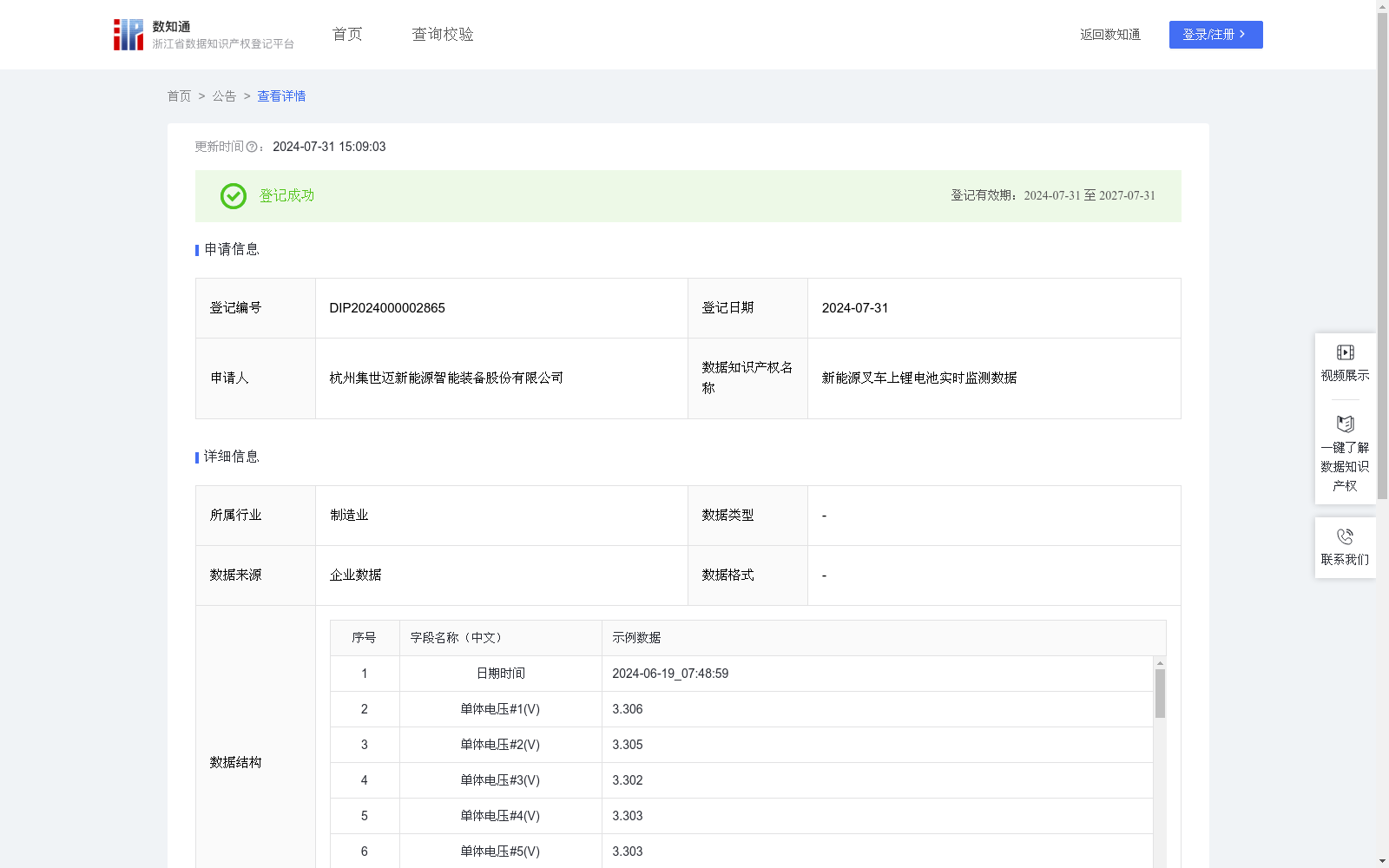Click the inner table scrollbar thumb
This screenshot has width=1389, height=868.
pyautogui.click(x=1160, y=694)
